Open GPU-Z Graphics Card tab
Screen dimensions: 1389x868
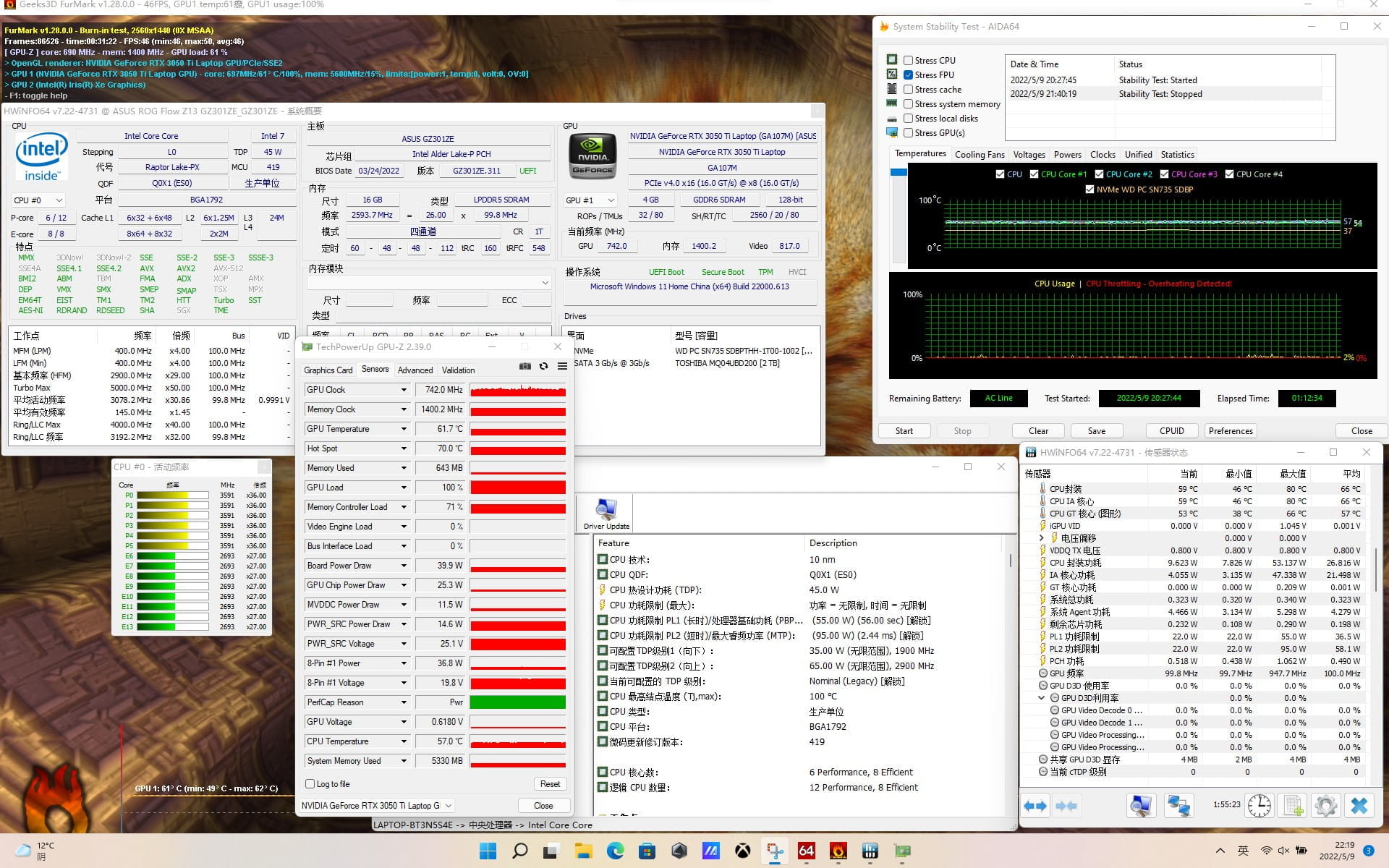[x=328, y=370]
